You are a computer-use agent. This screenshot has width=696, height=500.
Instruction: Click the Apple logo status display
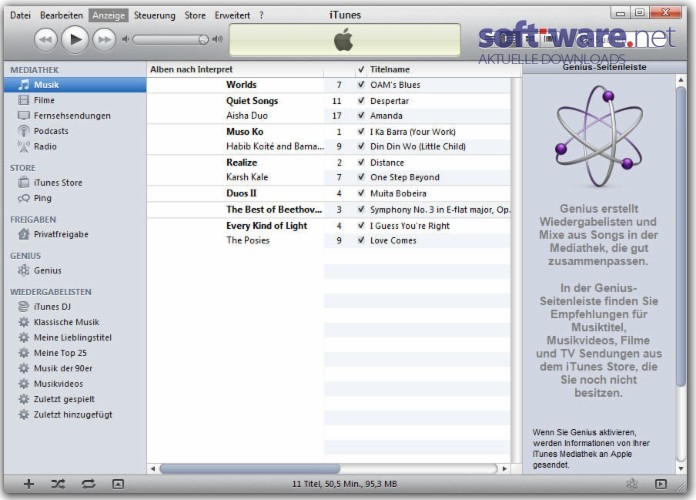tap(344, 40)
